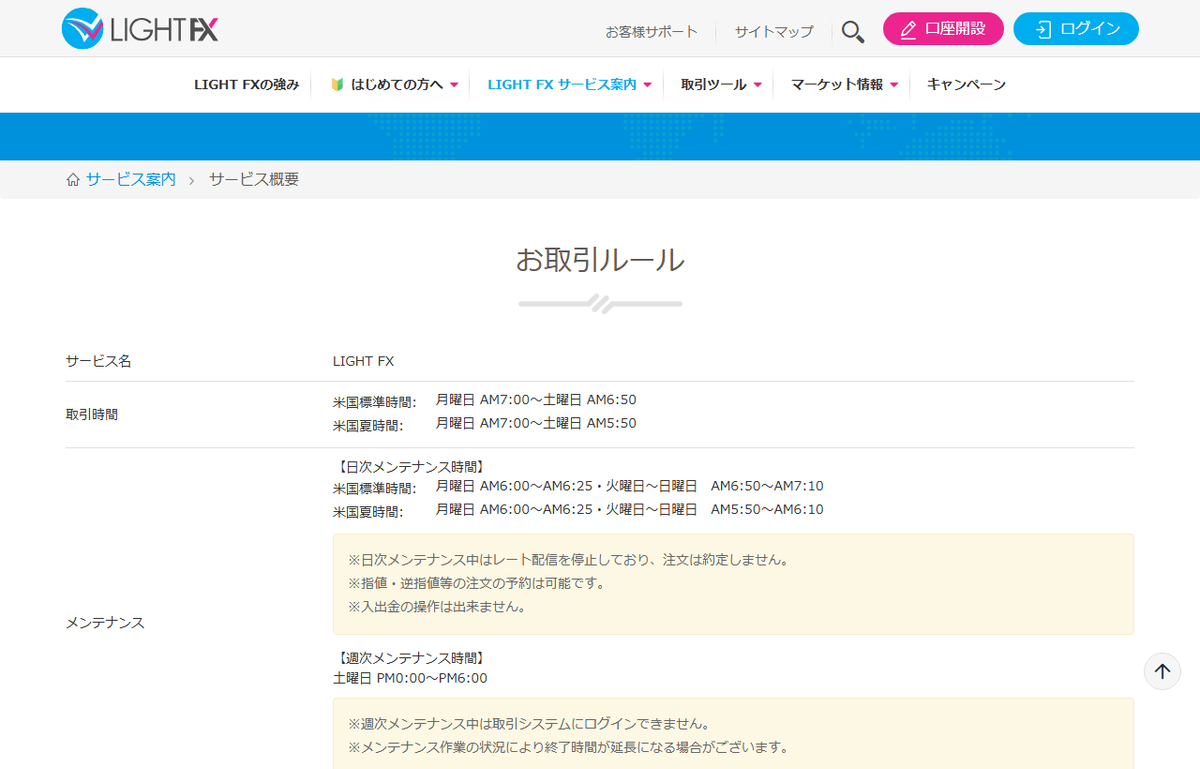The width and height of the screenshot is (1200, 769).
Task: Expand LIGHT FX サービス案内 dropdown
Action: [569, 85]
